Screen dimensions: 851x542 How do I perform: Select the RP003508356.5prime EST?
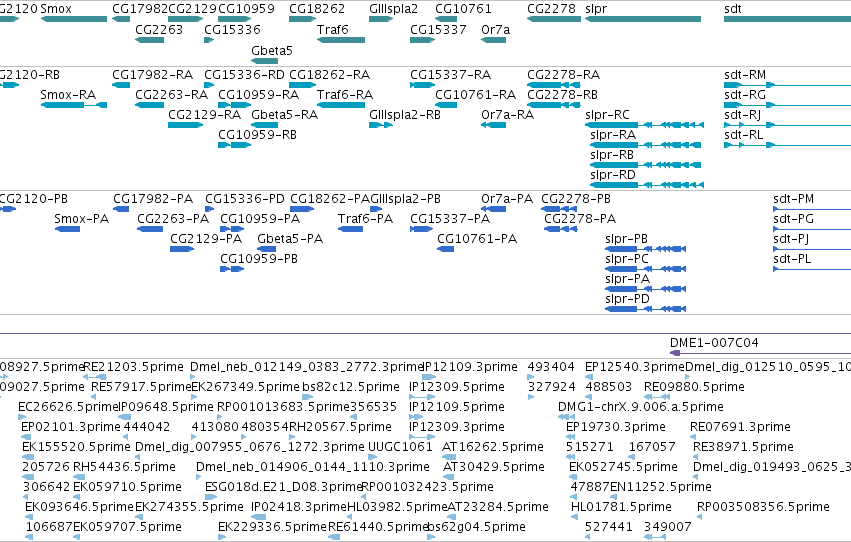coord(701,518)
